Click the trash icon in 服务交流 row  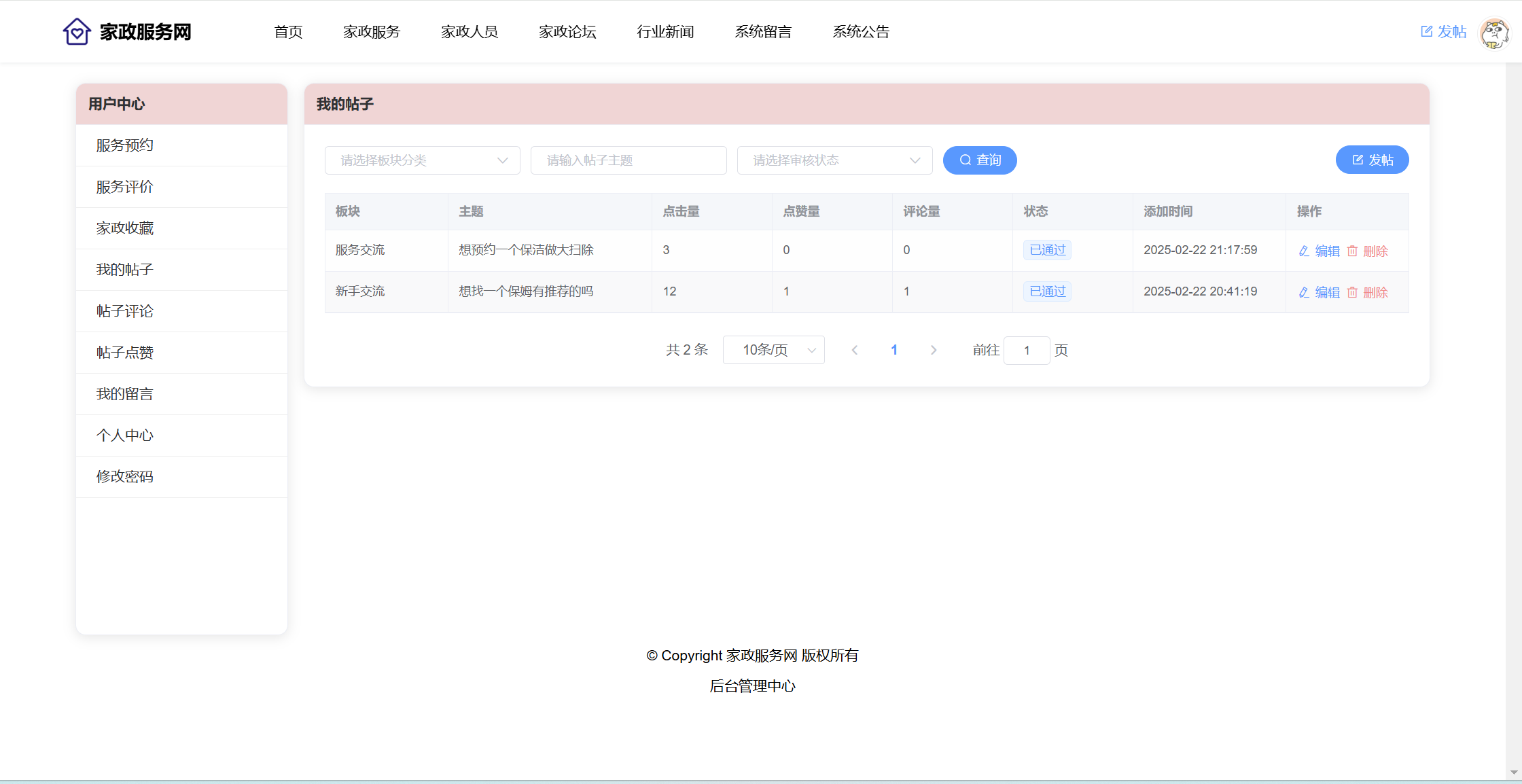[1352, 251]
